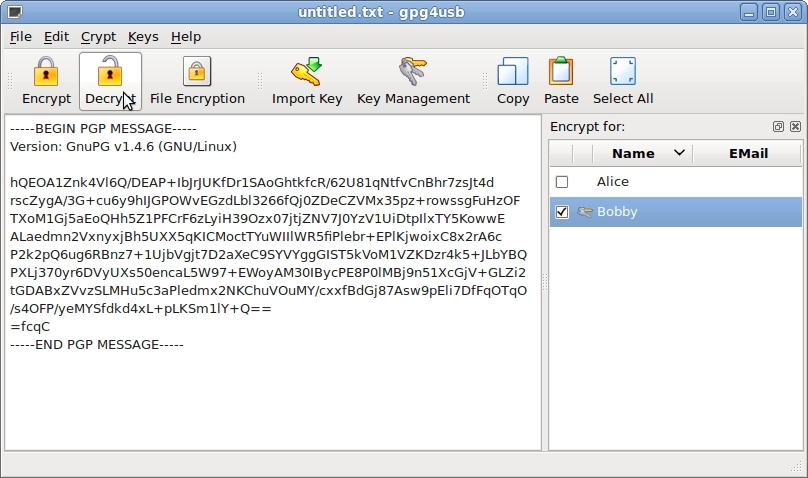Click the empty area of text editor
The width and height of the screenshot is (808, 478).
click(273, 402)
